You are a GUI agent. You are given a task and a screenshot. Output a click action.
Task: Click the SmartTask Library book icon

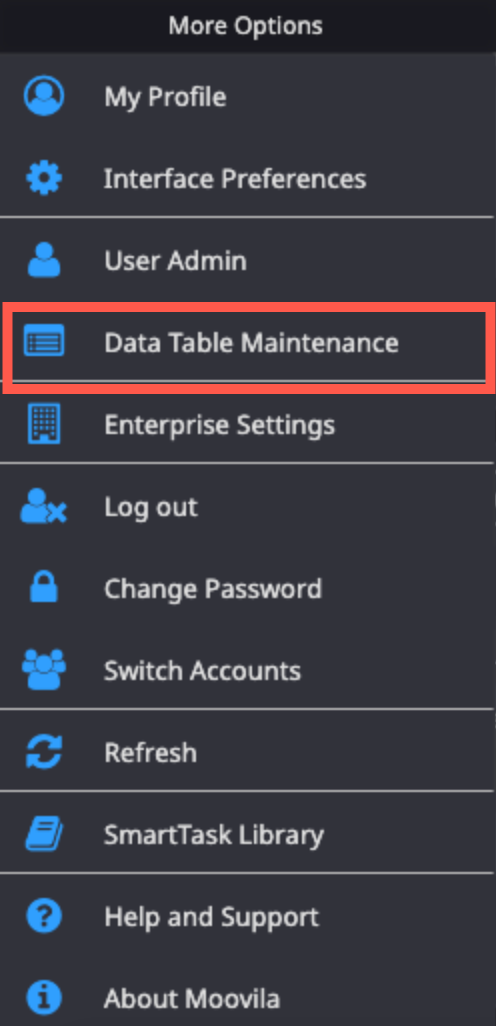(x=44, y=834)
